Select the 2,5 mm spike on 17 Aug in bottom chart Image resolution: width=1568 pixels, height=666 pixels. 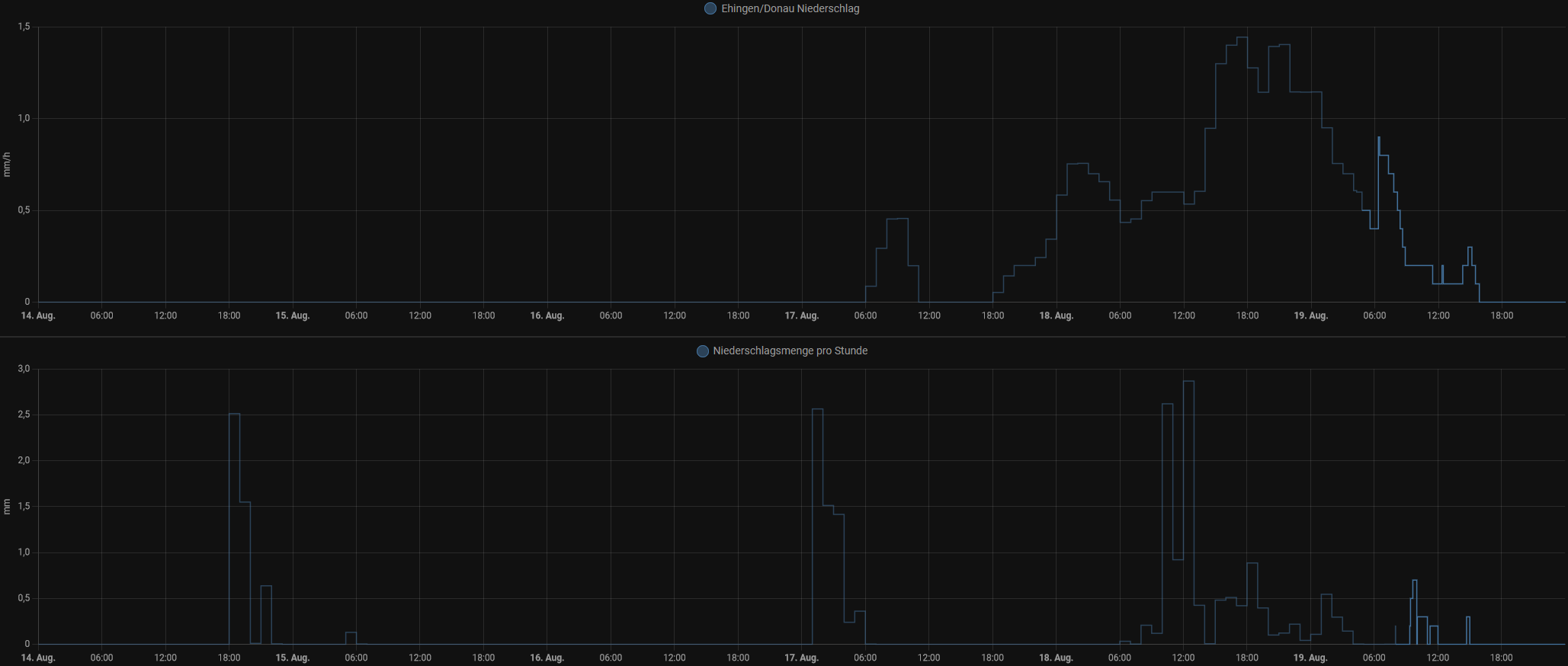(817, 411)
